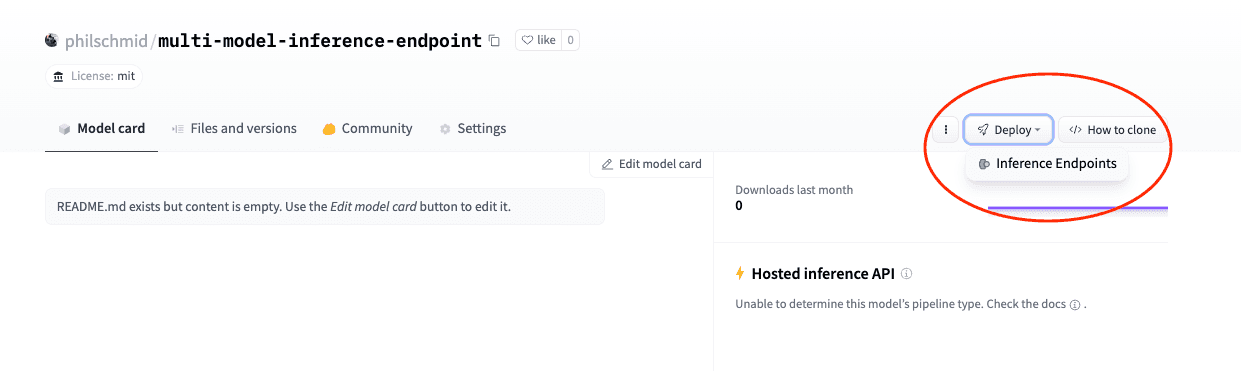Screen dimensions: 1241x371
Task: Click the info icon beside Hosted inference API
Action: (906, 273)
